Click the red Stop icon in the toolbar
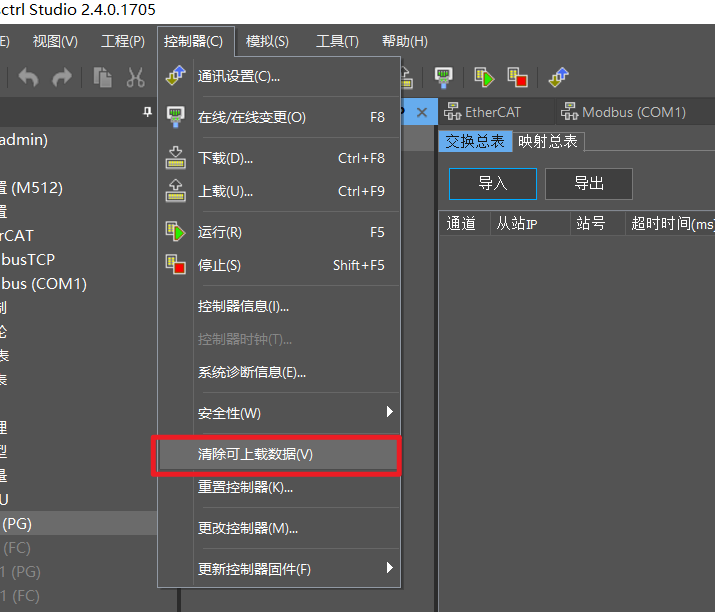Screen dimensions: 715x612 coord(517,77)
